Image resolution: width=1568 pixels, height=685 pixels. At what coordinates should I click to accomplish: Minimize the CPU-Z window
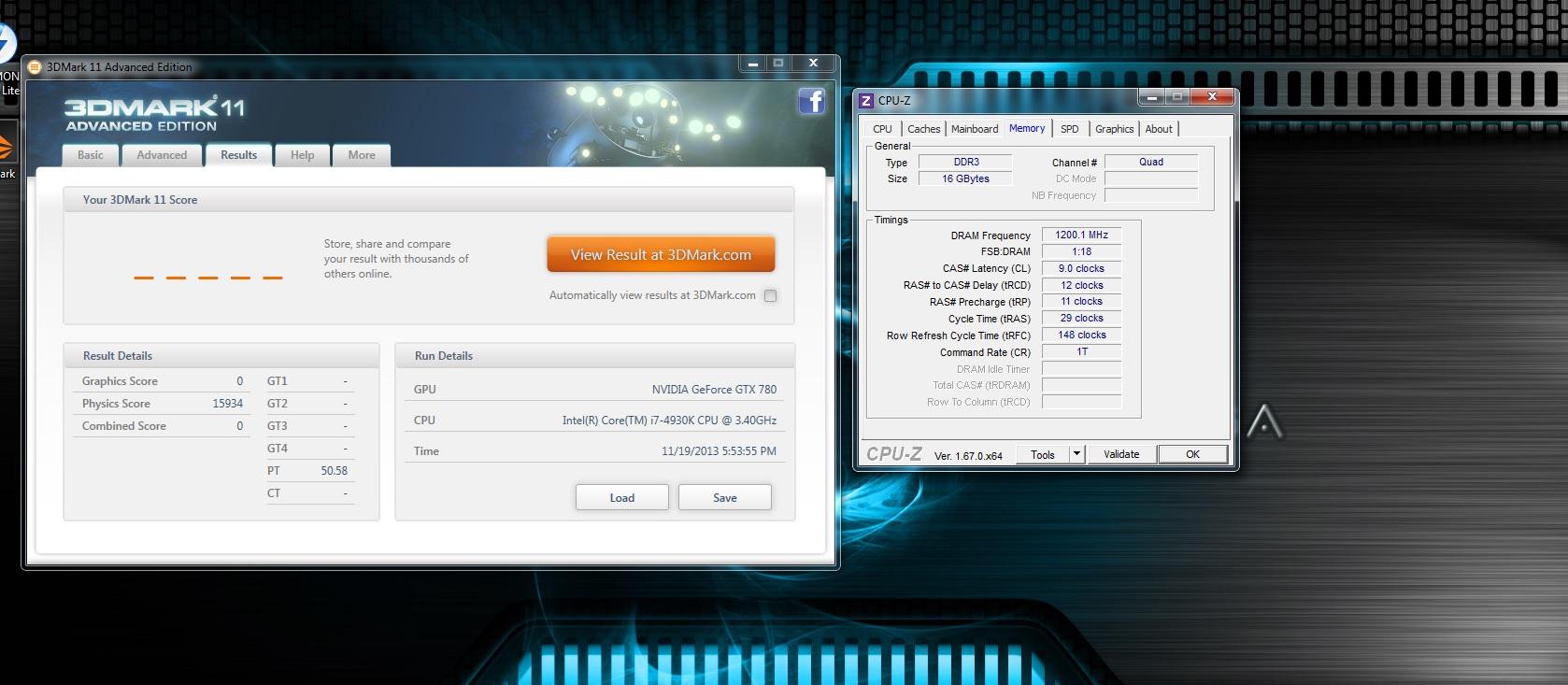point(1152,96)
